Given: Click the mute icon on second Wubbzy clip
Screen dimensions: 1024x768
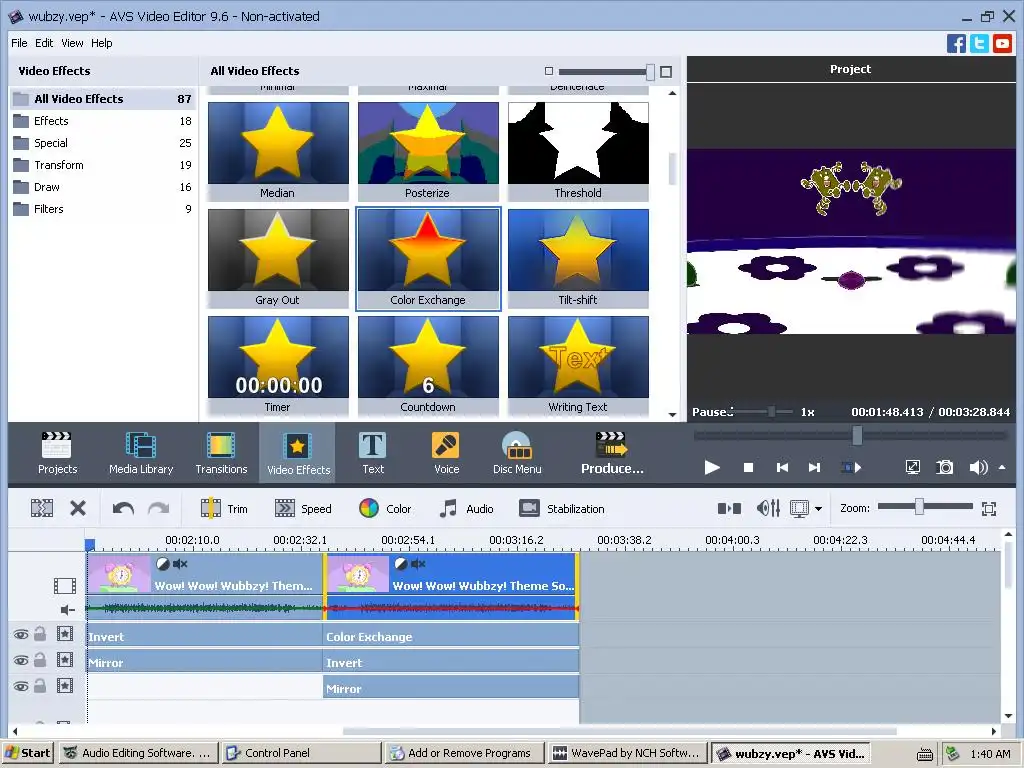Looking at the screenshot, I should point(418,563).
